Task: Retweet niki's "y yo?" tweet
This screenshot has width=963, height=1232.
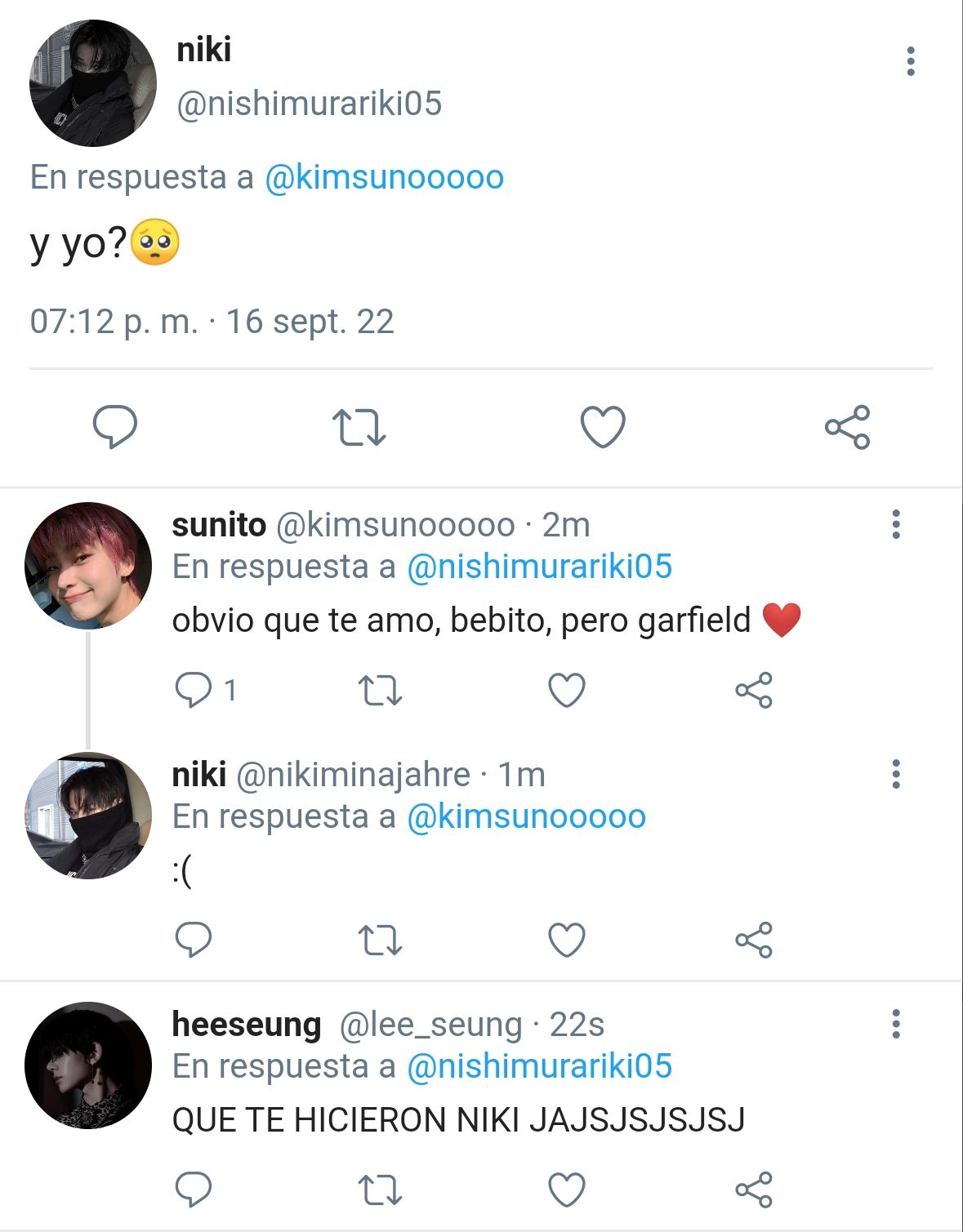Action: [x=359, y=427]
